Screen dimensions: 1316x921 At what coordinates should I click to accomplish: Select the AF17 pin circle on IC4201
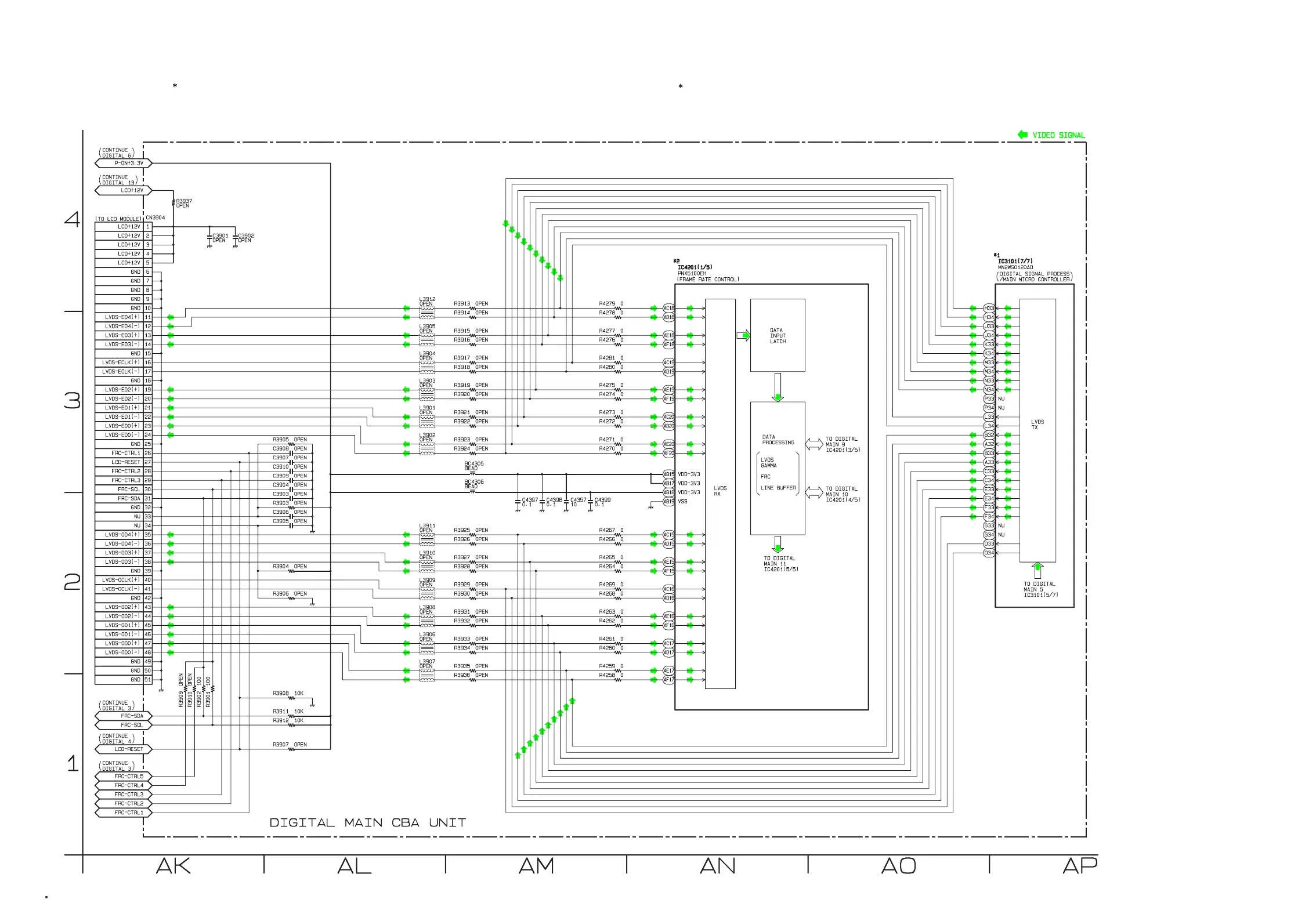668,679
